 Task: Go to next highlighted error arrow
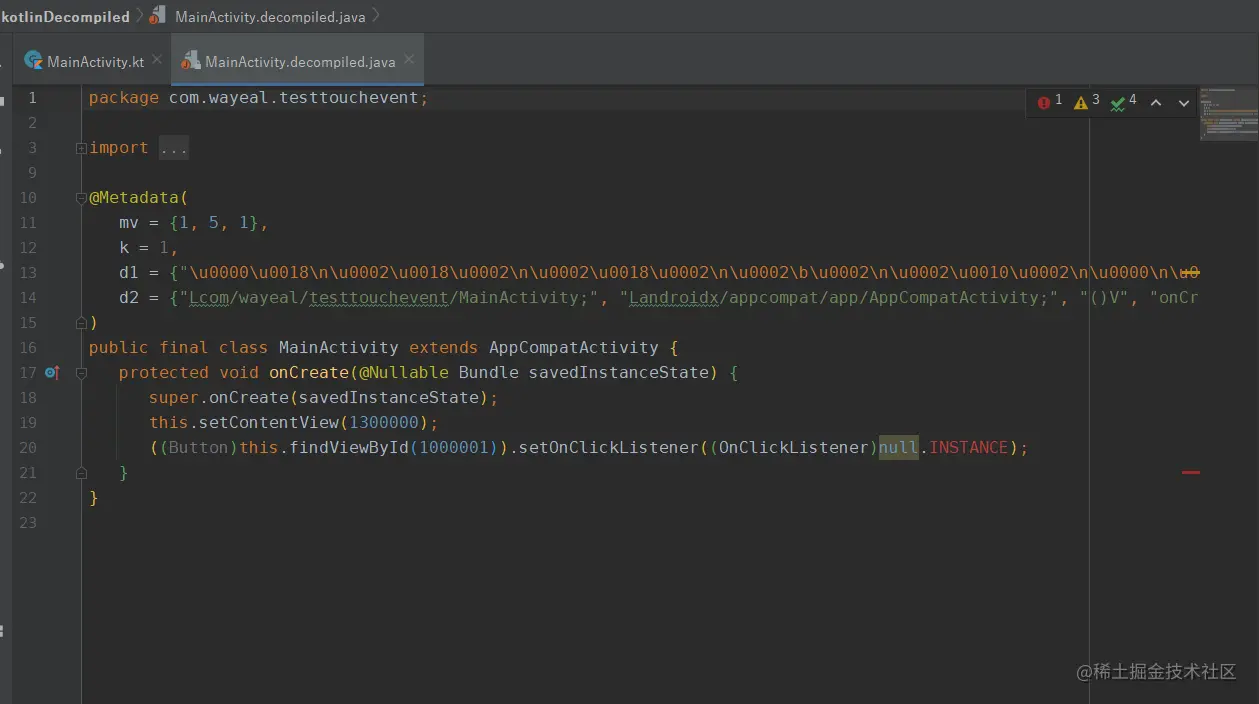(1184, 102)
